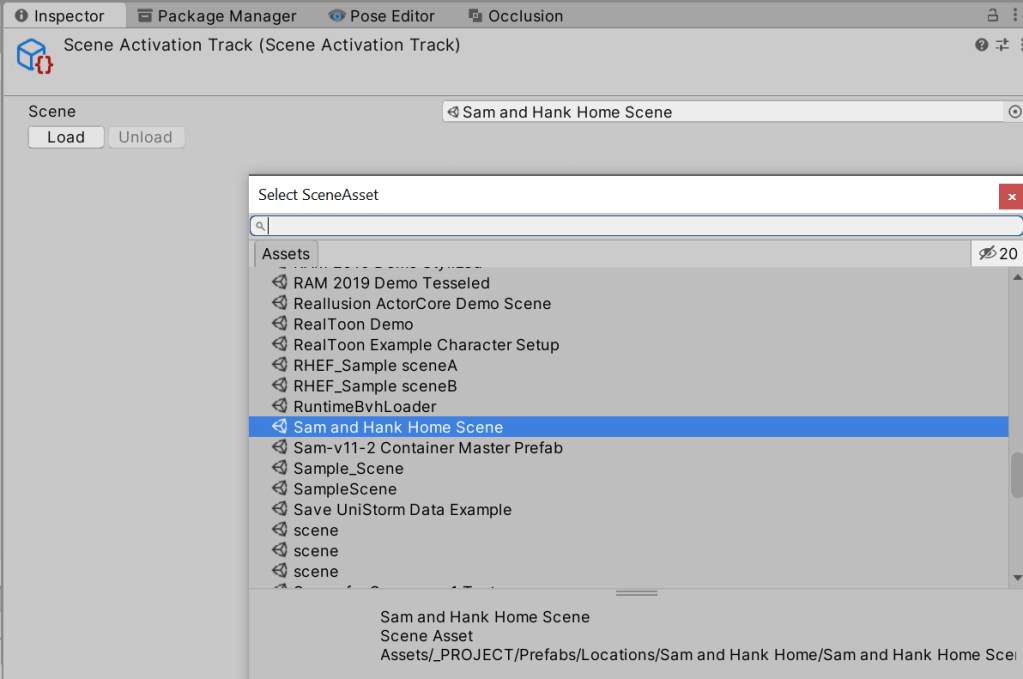Select Sam-v11-2 Container Master Prefab

[628, 448]
